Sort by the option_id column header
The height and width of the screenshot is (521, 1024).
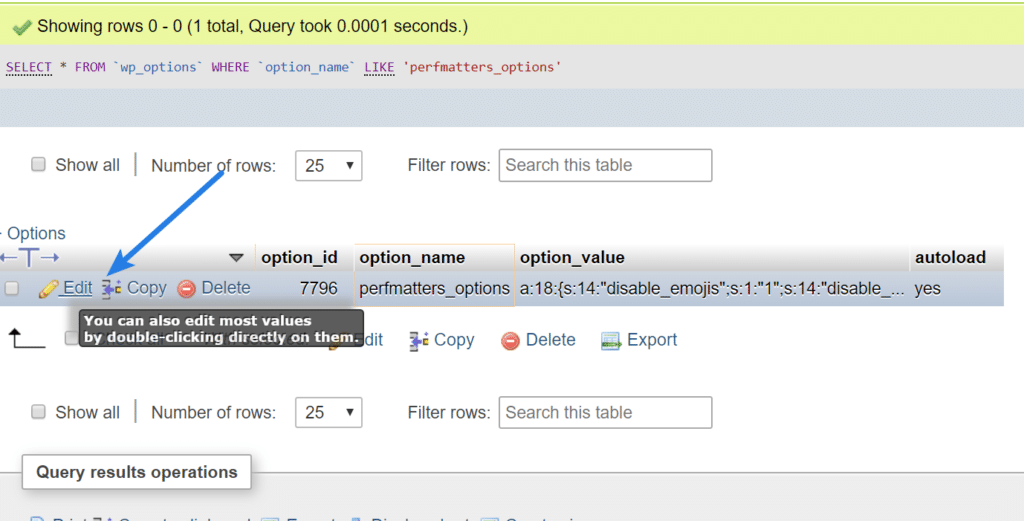[299, 258]
